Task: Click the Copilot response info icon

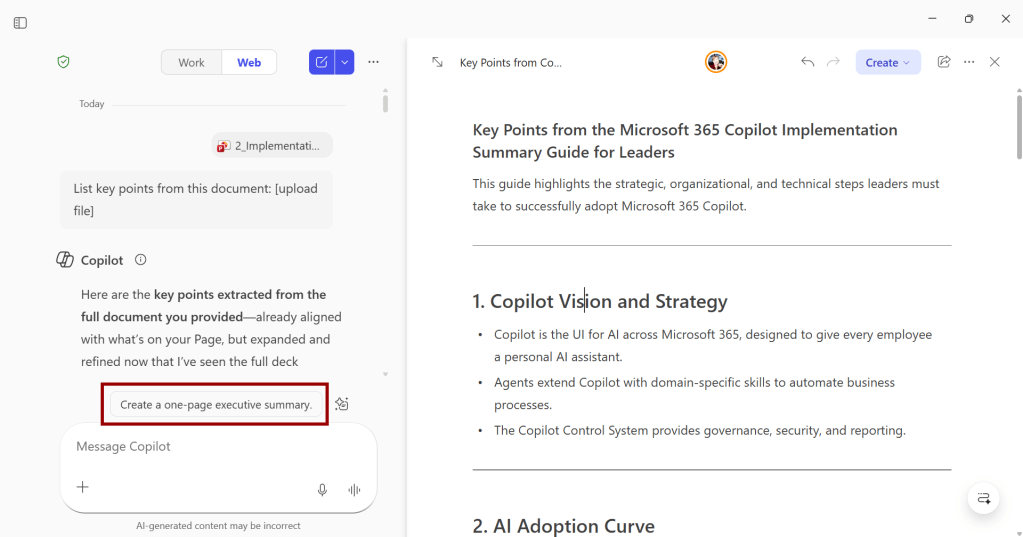Action: [x=140, y=260]
